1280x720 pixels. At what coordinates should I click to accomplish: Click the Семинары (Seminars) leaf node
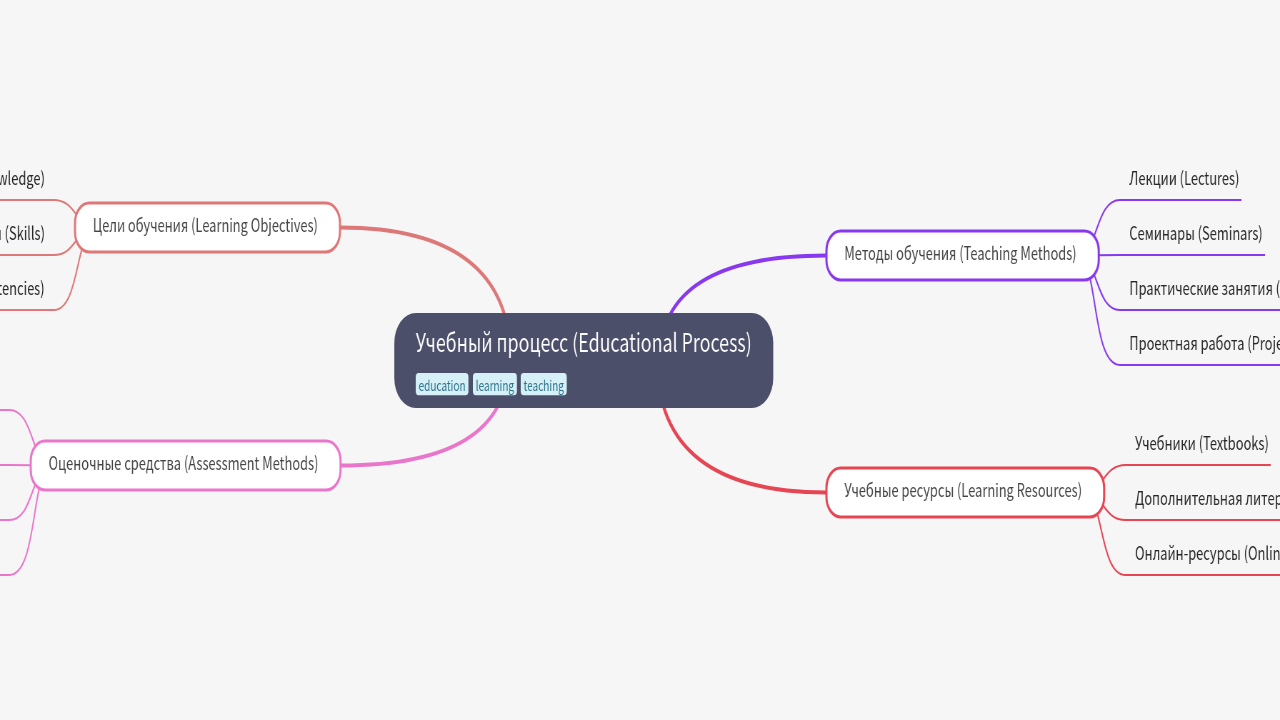point(1195,235)
